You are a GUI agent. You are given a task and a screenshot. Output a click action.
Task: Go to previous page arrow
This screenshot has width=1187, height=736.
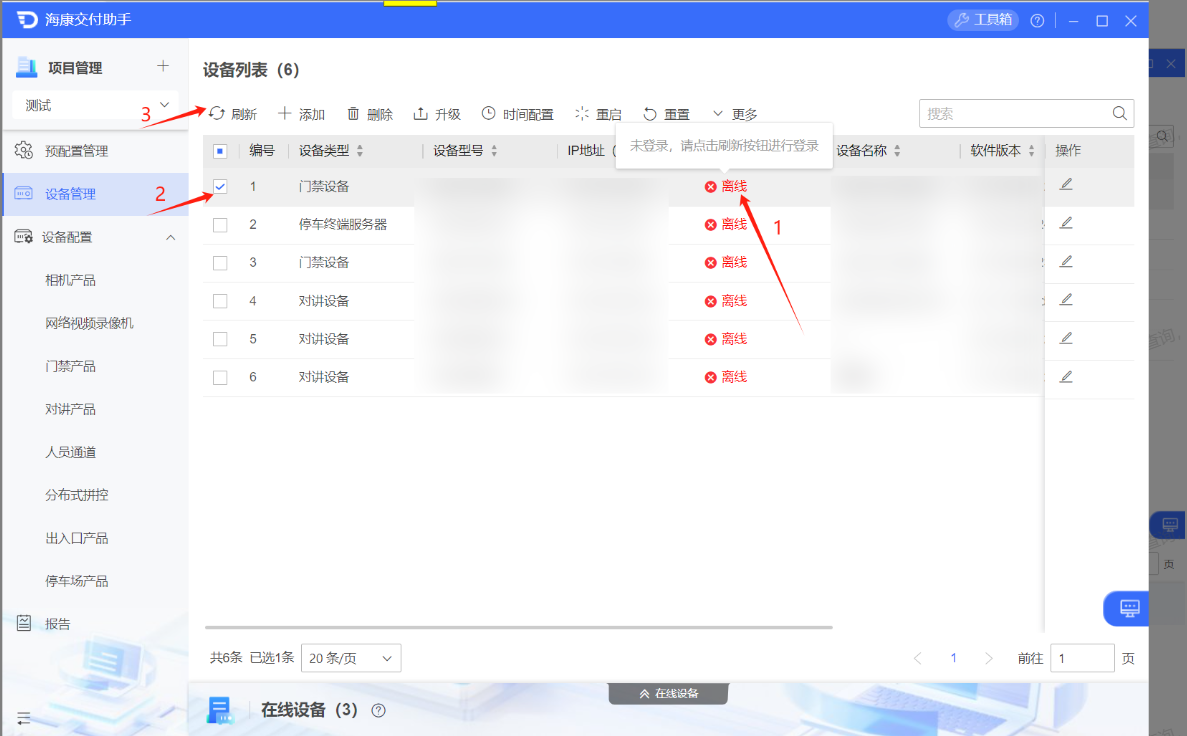(918, 658)
